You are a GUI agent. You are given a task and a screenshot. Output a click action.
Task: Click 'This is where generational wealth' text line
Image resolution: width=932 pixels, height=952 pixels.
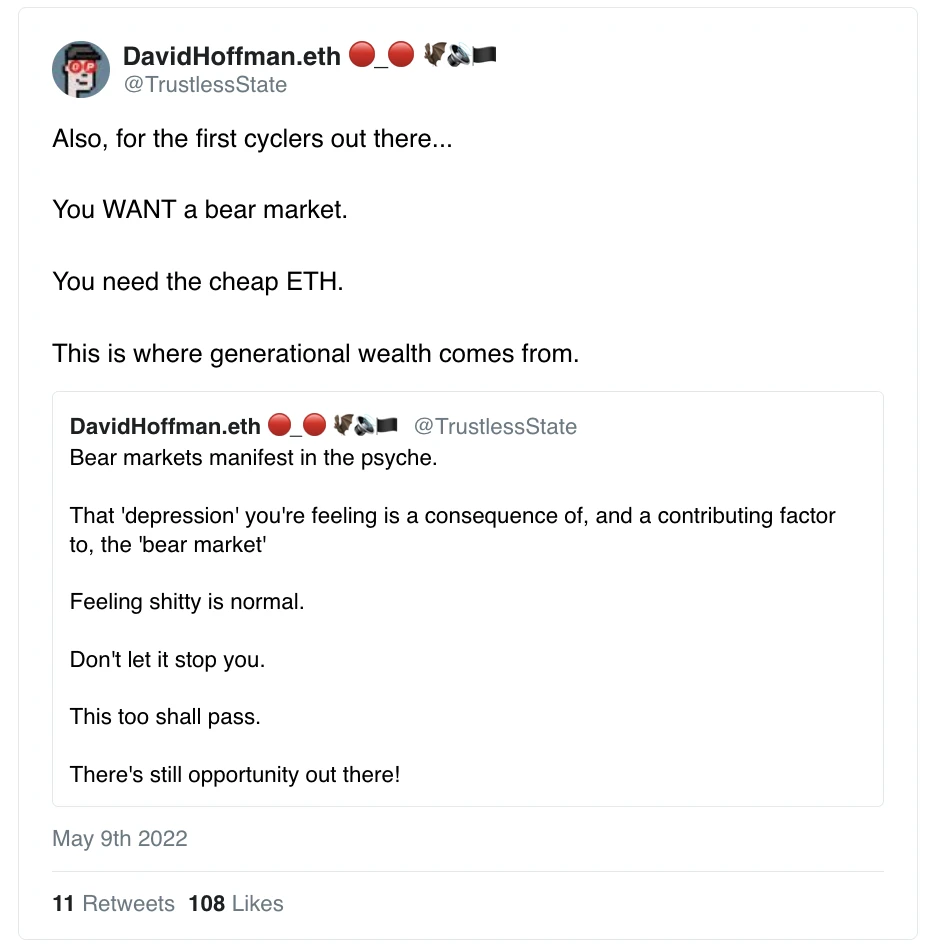pyautogui.click(x=316, y=353)
